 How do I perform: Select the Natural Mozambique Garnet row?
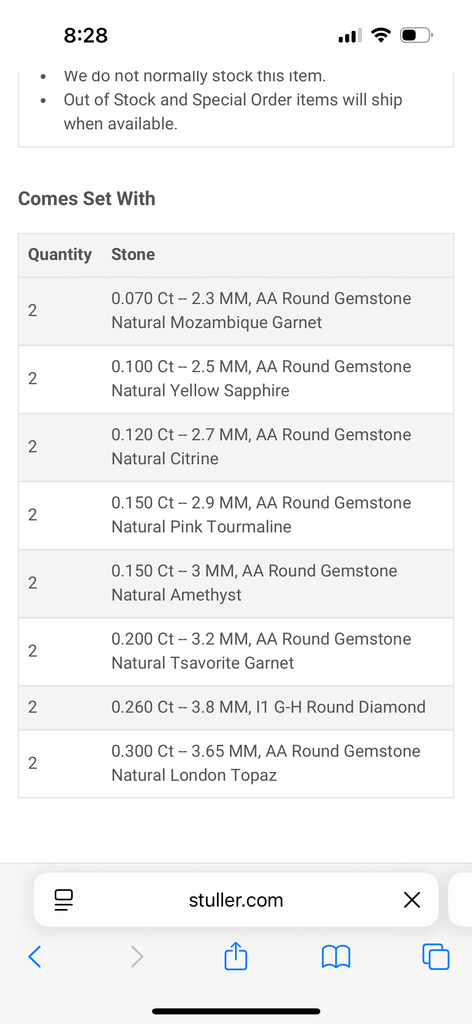pyautogui.click(x=236, y=311)
